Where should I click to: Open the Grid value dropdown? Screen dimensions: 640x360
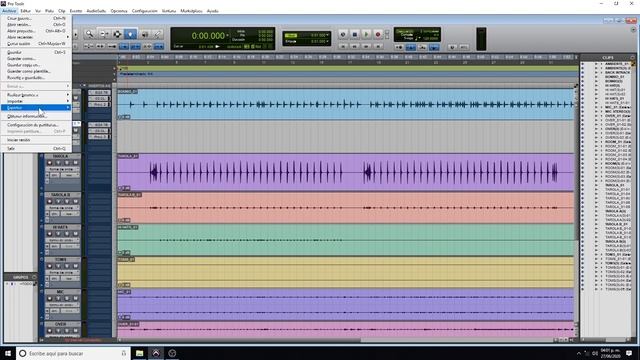tap(327, 35)
